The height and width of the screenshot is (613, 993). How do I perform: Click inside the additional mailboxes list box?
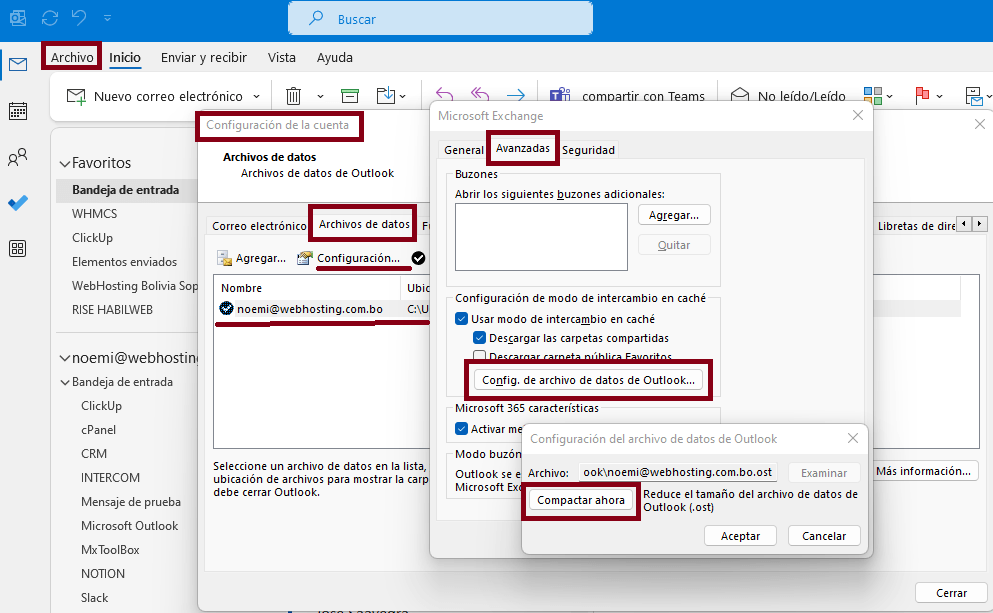[541, 237]
